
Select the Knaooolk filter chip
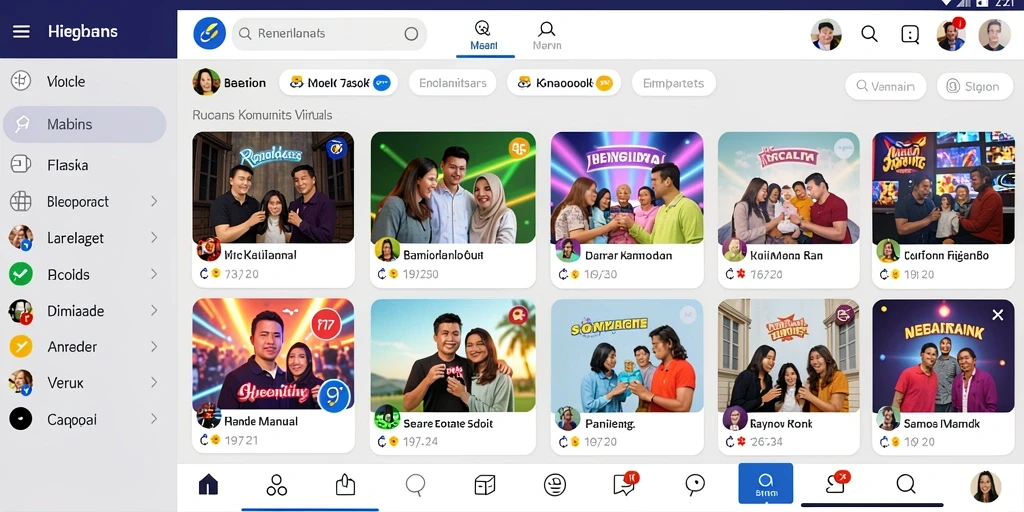564,83
